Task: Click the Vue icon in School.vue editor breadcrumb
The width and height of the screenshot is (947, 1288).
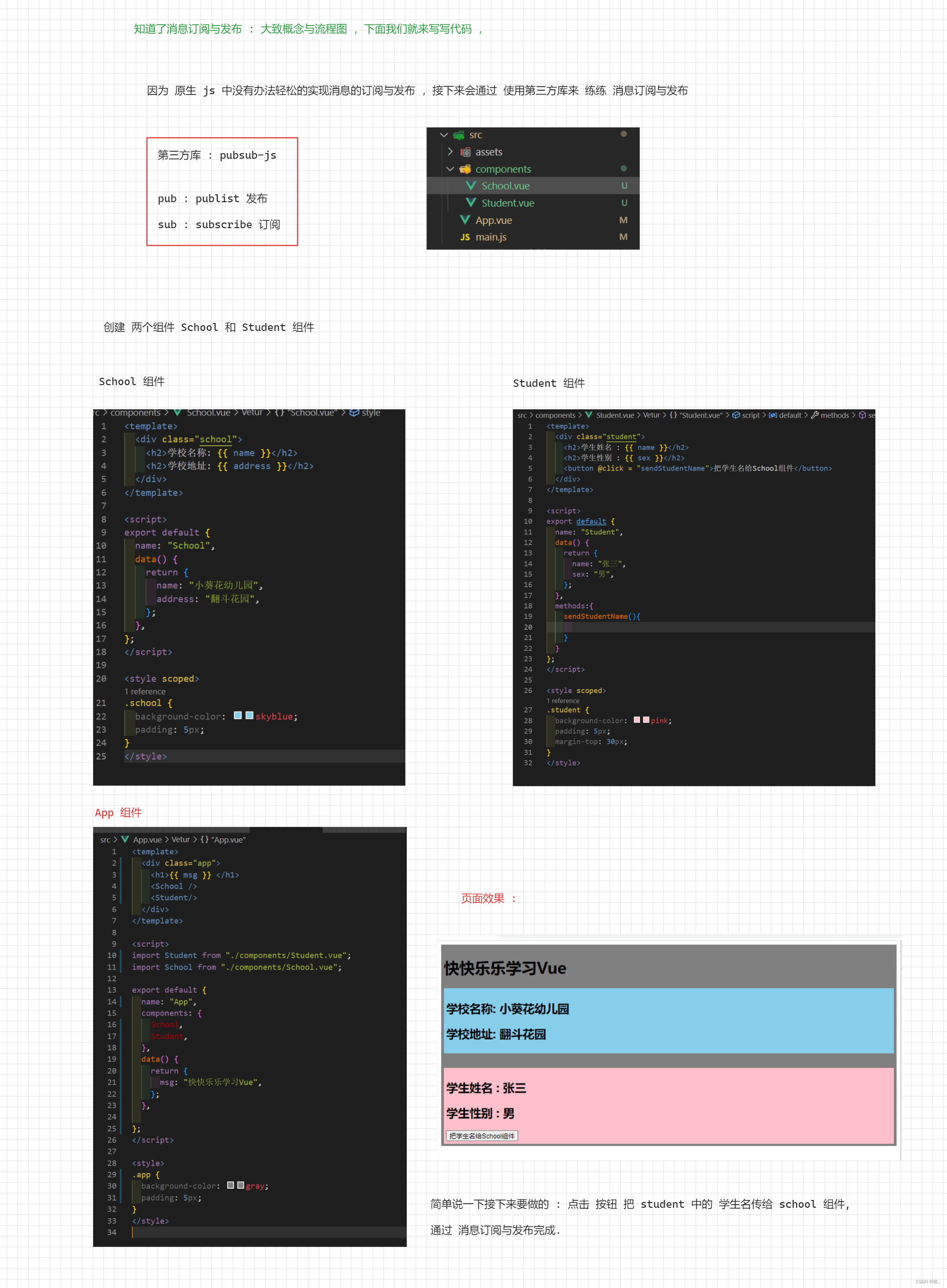Action: [178, 413]
